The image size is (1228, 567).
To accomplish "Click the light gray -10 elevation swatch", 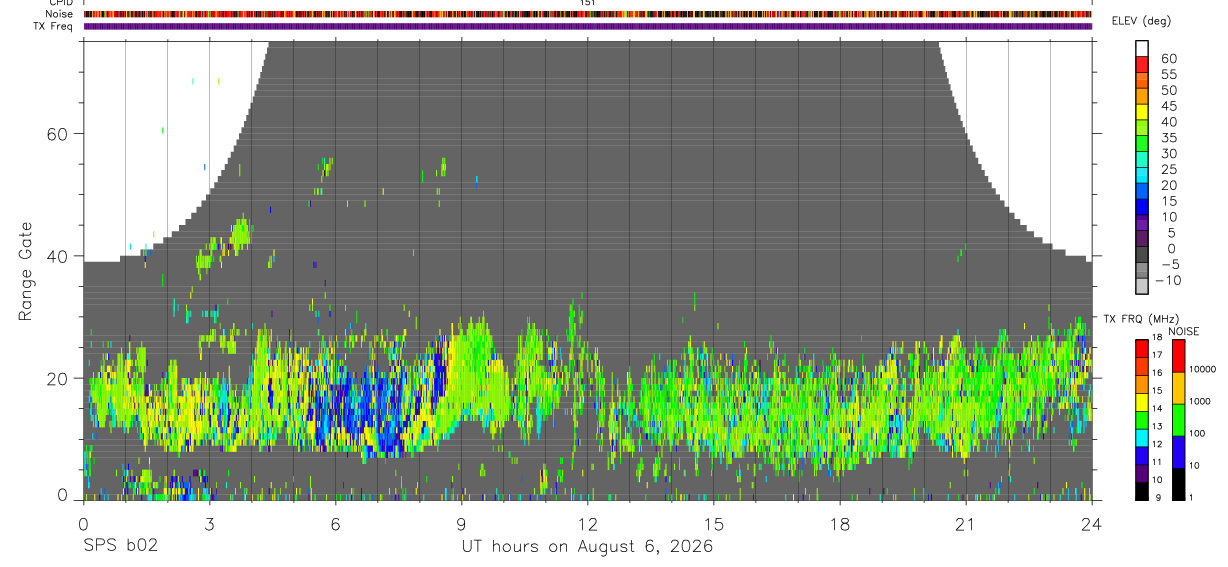I will tap(1141, 287).
